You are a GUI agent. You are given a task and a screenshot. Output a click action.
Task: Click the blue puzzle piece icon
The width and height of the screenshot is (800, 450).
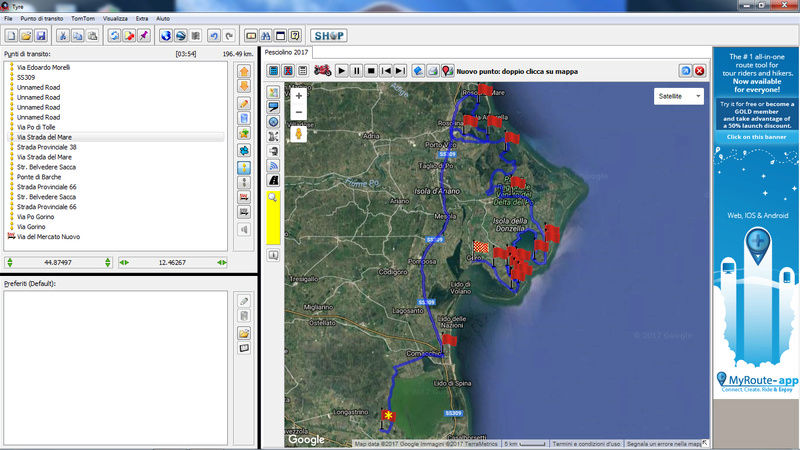244,151
